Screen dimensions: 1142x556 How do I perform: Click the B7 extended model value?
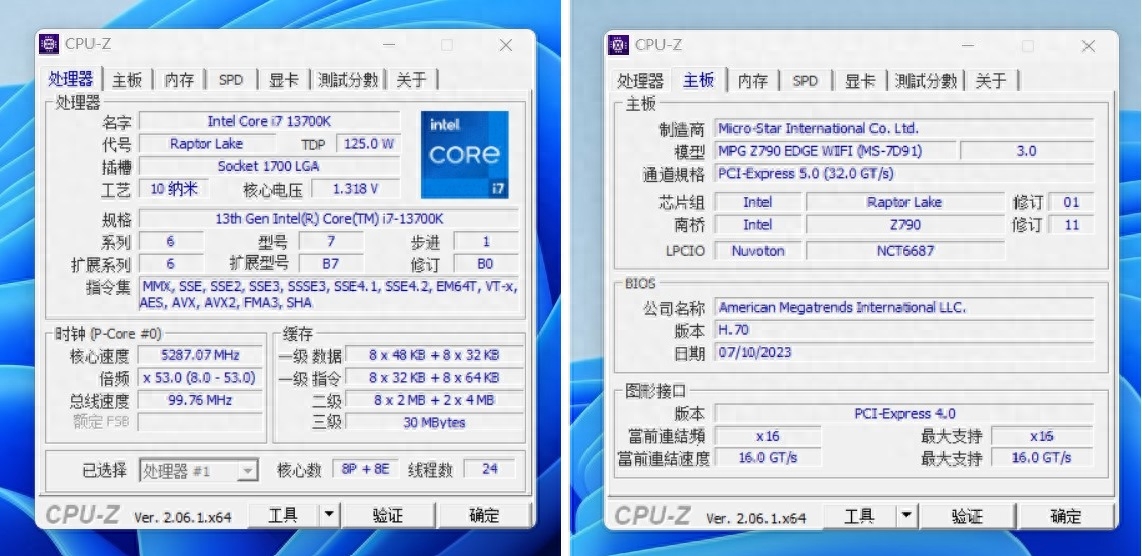(x=331, y=263)
